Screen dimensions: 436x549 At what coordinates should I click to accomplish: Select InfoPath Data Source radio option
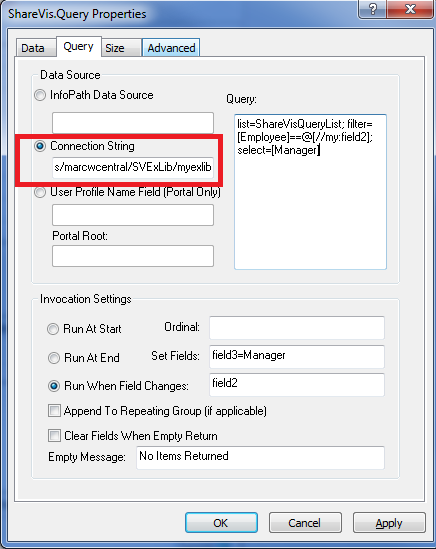pyautogui.click(x=40, y=95)
